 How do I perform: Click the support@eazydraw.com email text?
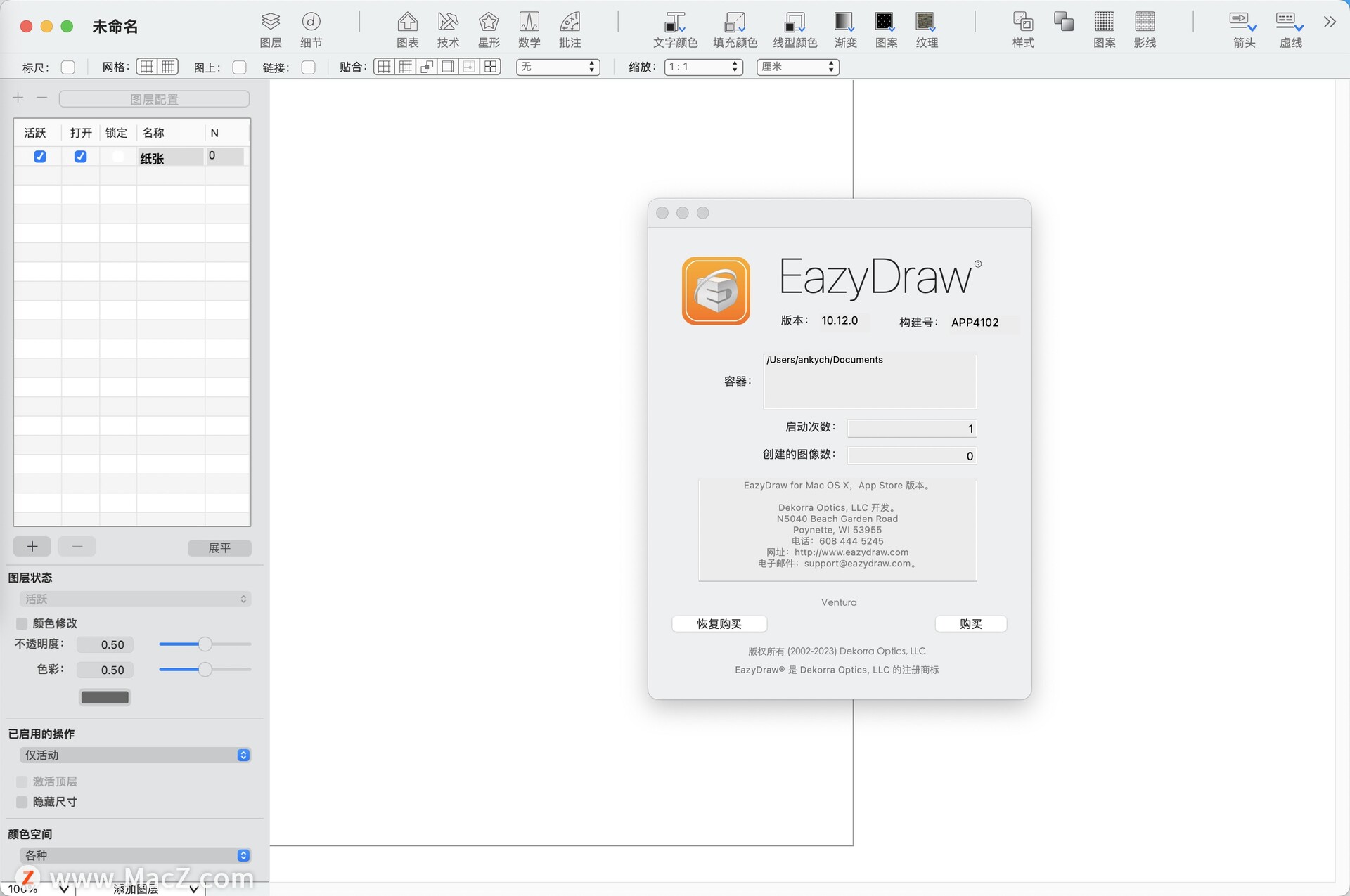point(857,564)
